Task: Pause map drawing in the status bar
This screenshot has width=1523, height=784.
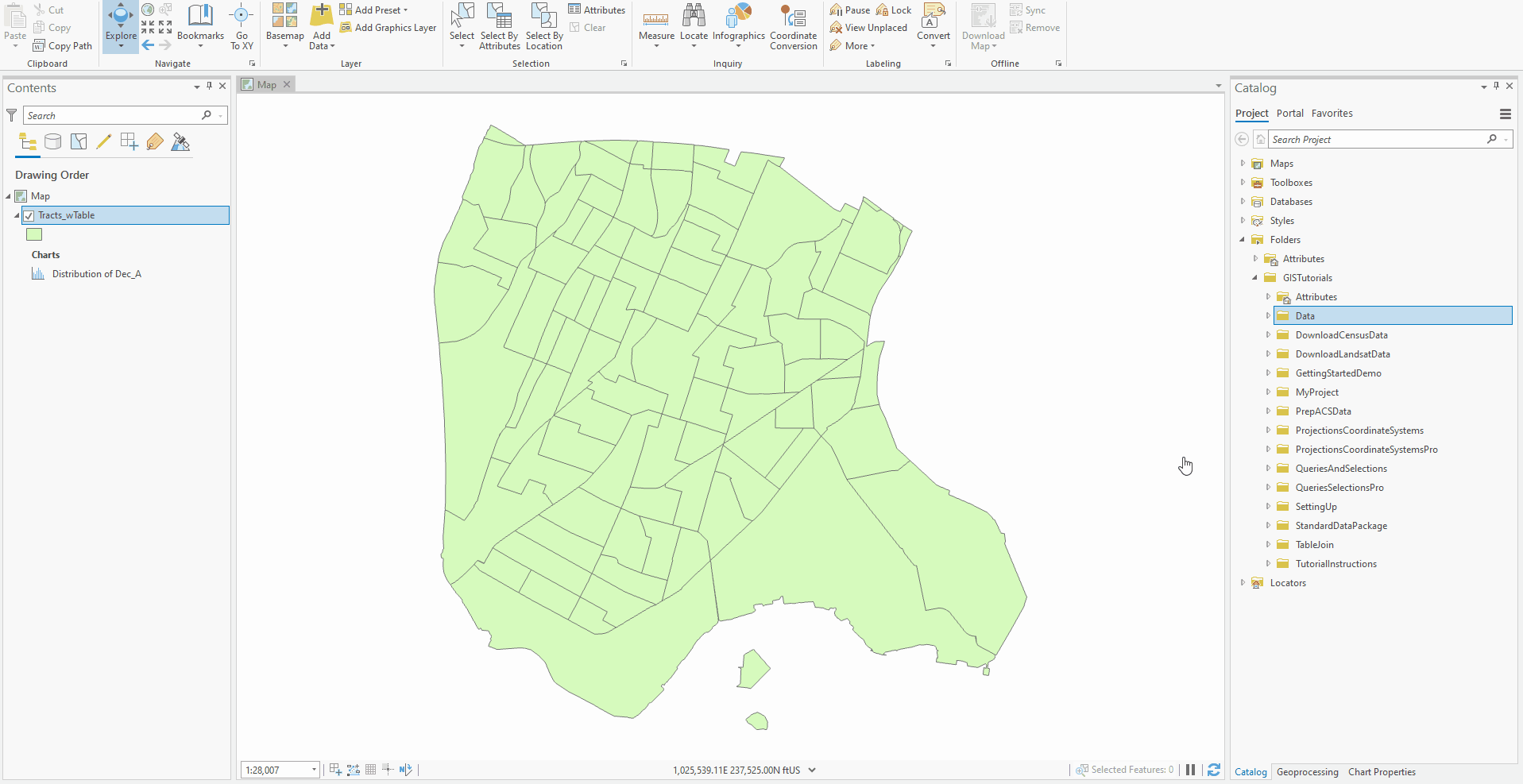Action: click(x=1191, y=769)
